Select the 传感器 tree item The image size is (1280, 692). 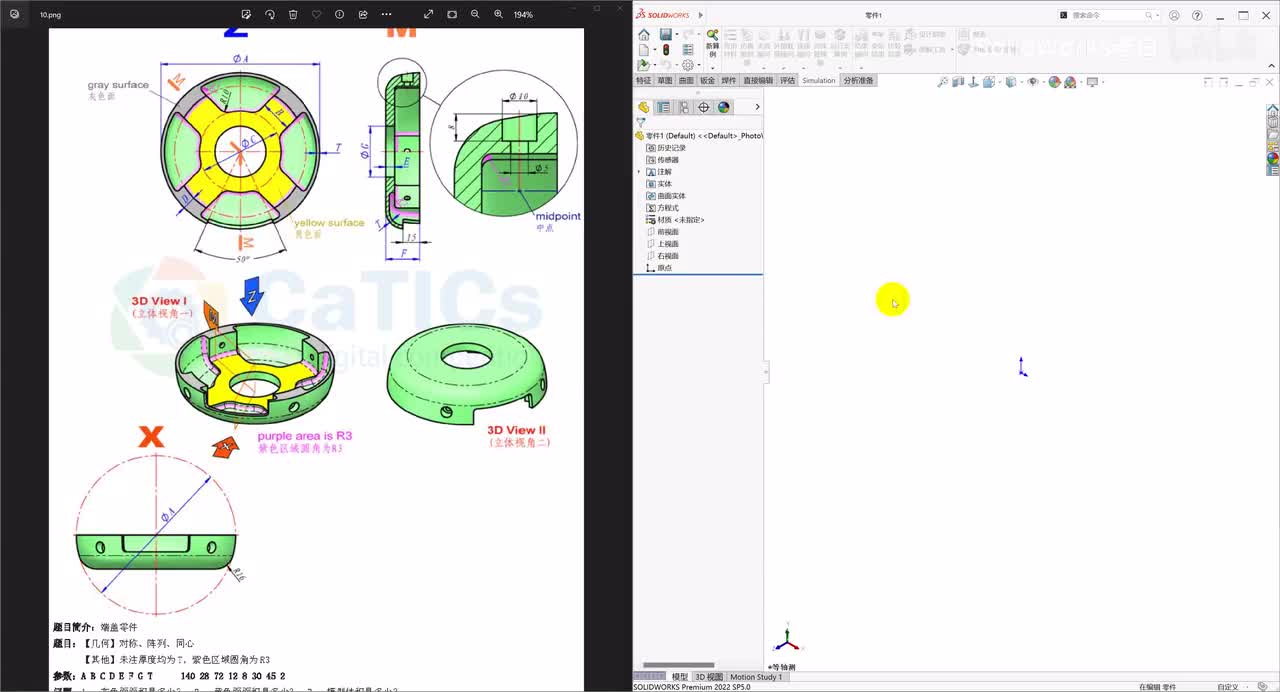click(x=662, y=160)
